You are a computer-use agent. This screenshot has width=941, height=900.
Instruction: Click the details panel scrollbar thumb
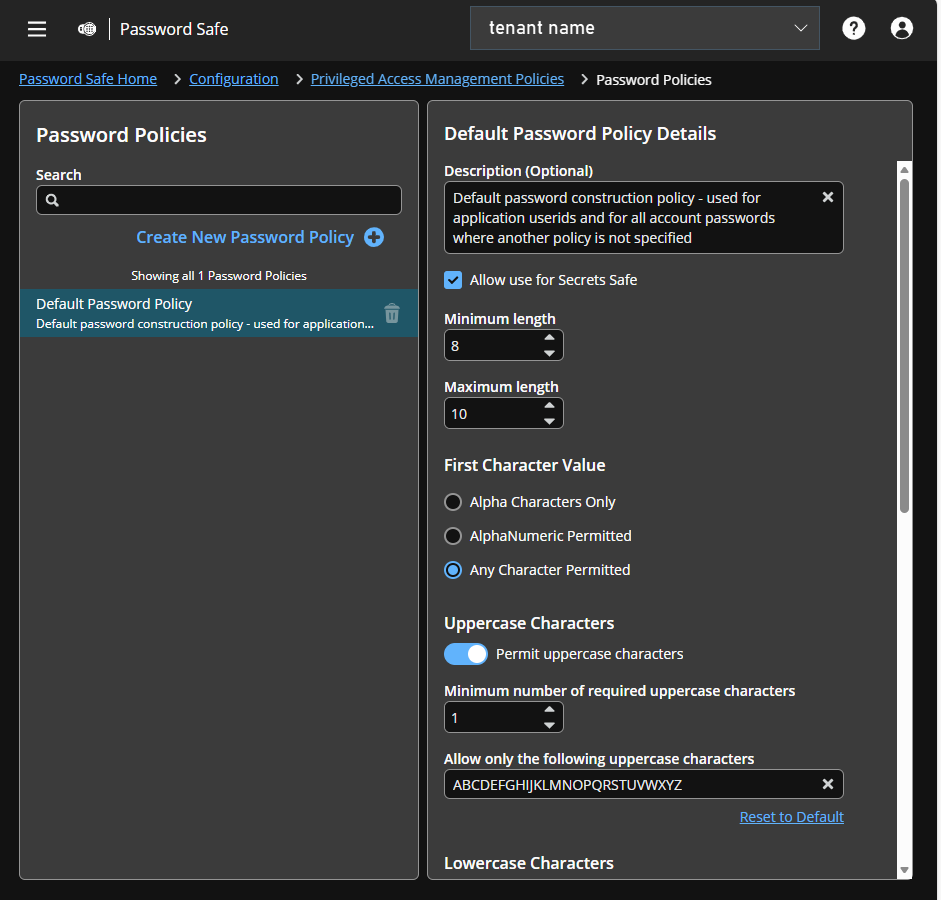coord(904,346)
